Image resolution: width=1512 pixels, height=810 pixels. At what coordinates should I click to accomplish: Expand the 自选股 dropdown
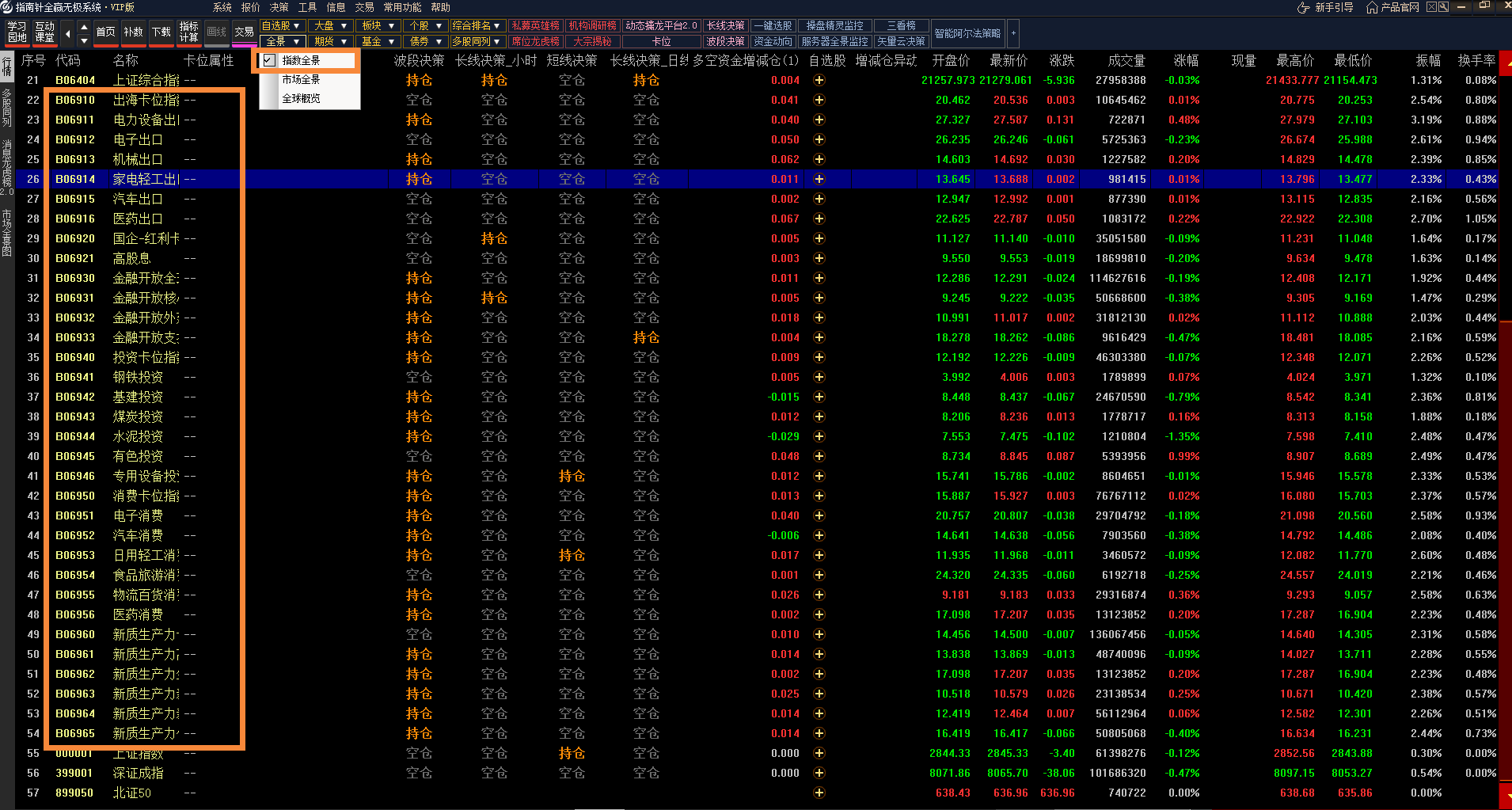[281, 26]
